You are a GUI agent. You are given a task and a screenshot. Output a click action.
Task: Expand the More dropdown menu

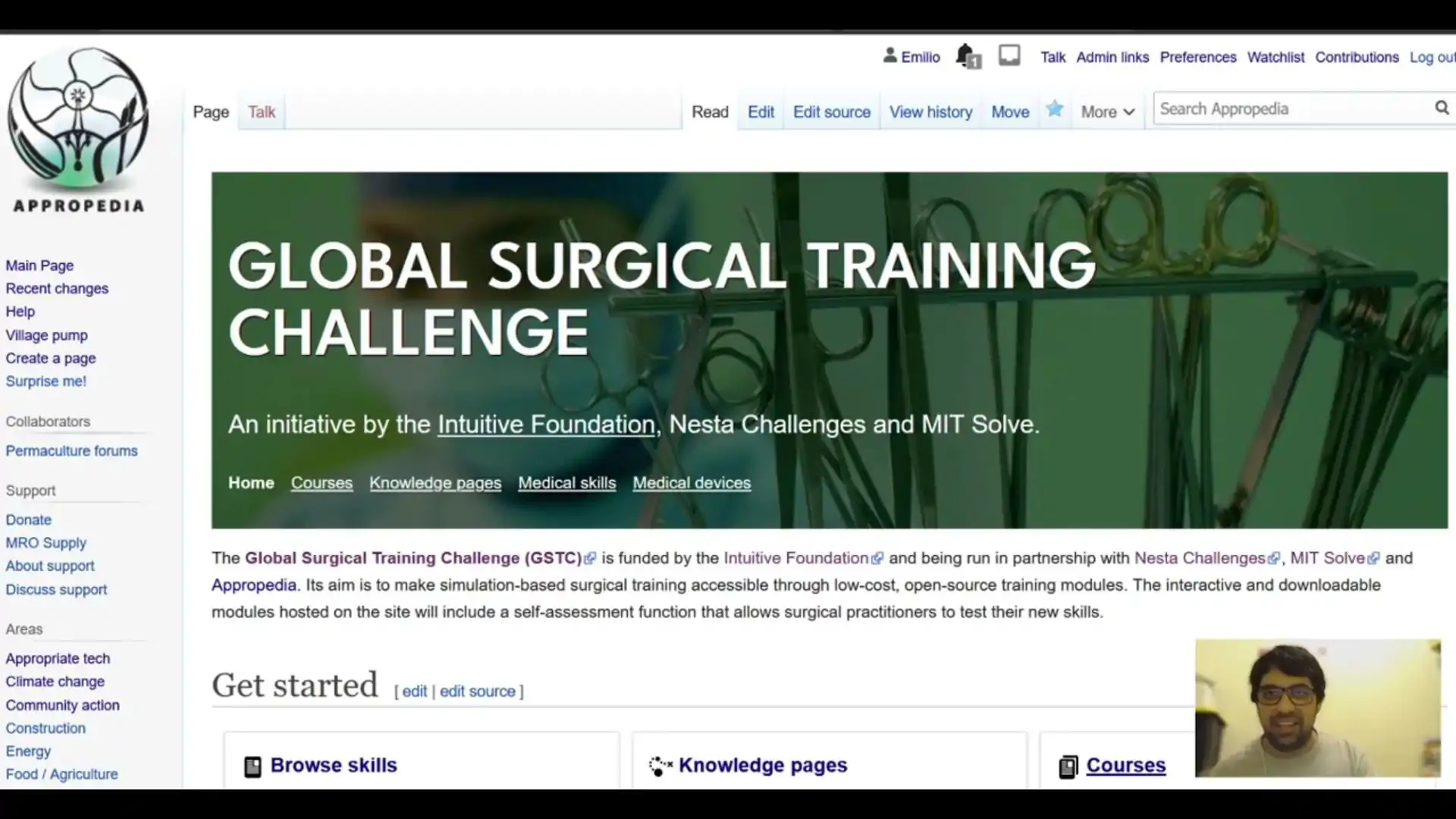point(1107,112)
